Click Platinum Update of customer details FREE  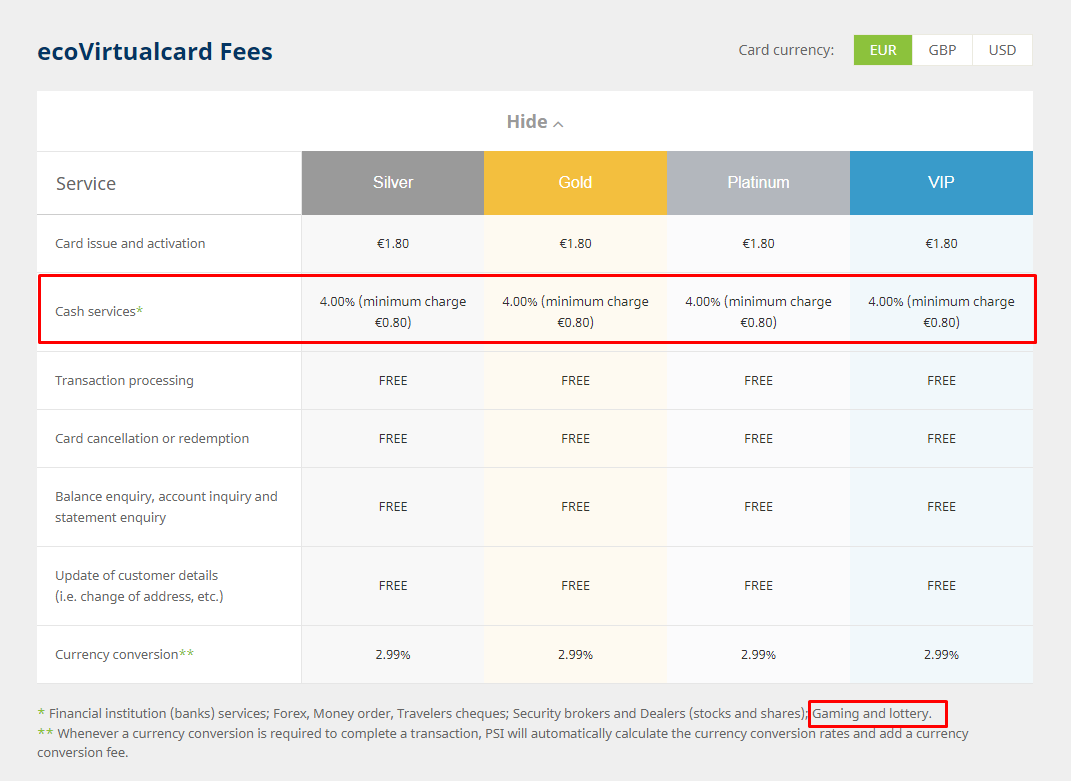[x=758, y=586]
